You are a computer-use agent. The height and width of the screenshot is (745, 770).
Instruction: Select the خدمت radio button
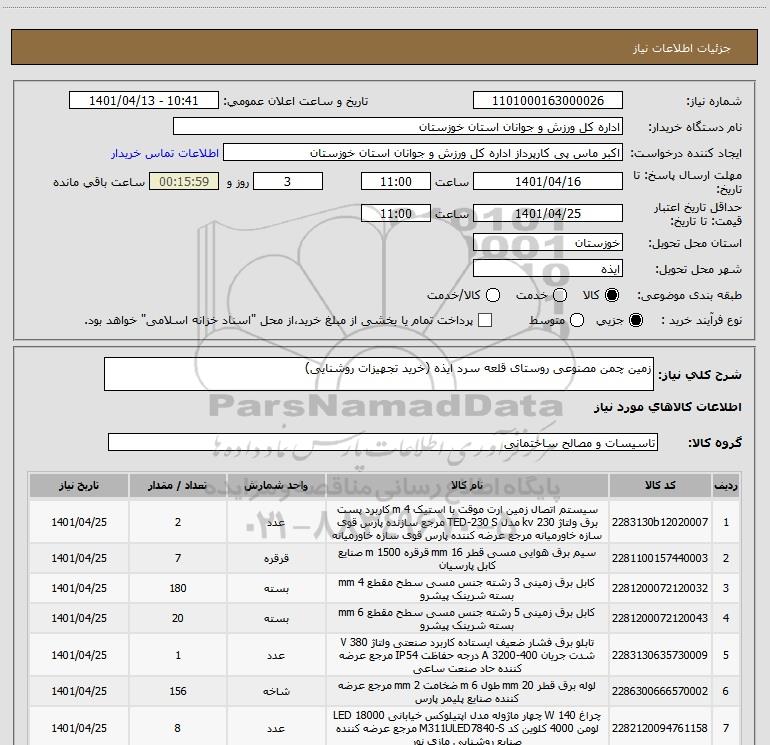point(560,295)
